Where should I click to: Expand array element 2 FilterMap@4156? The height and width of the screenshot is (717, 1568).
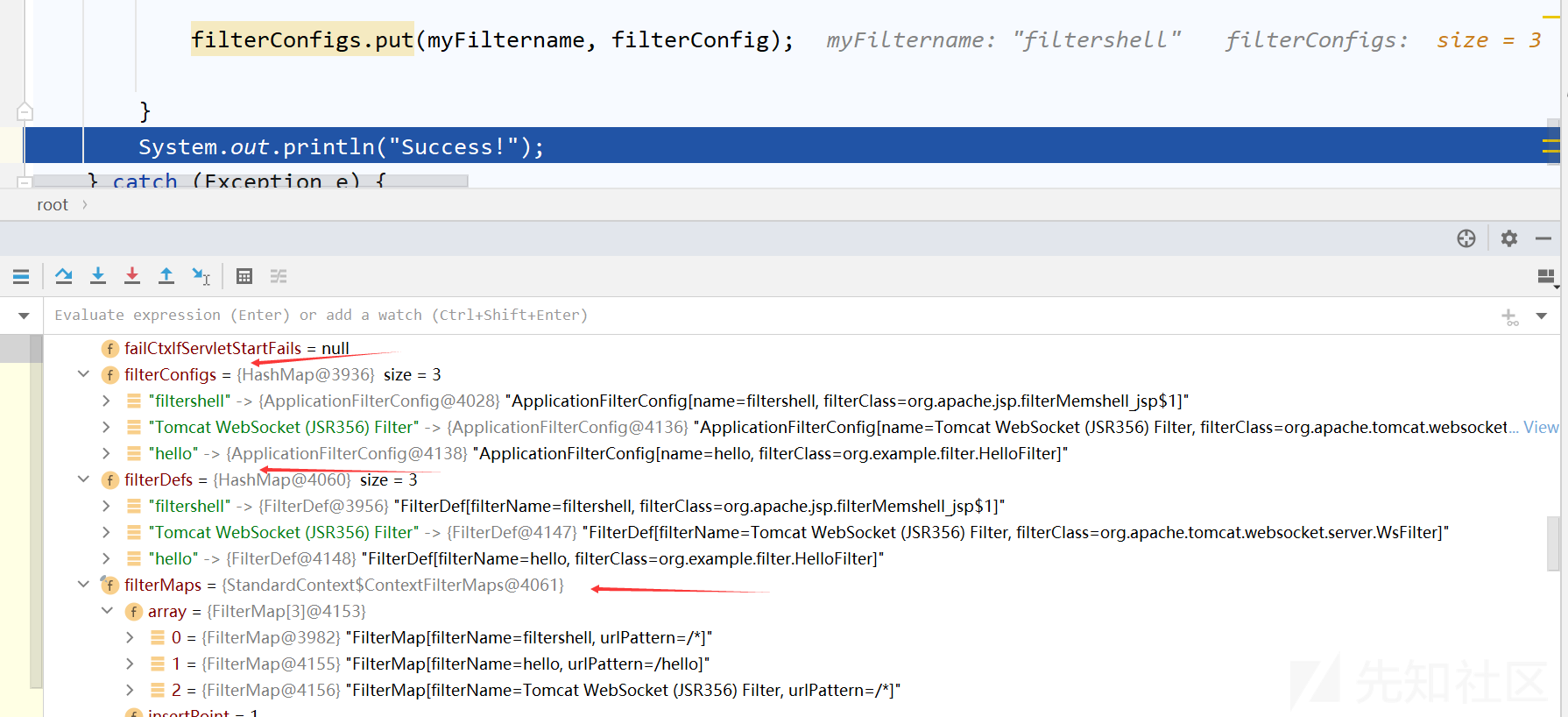pyautogui.click(x=130, y=690)
